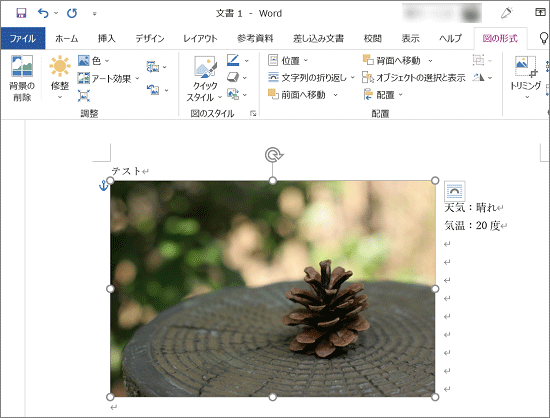The height and width of the screenshot is (418, 550).
Task: Click the picture layout icon
Action: coord(233,94)
